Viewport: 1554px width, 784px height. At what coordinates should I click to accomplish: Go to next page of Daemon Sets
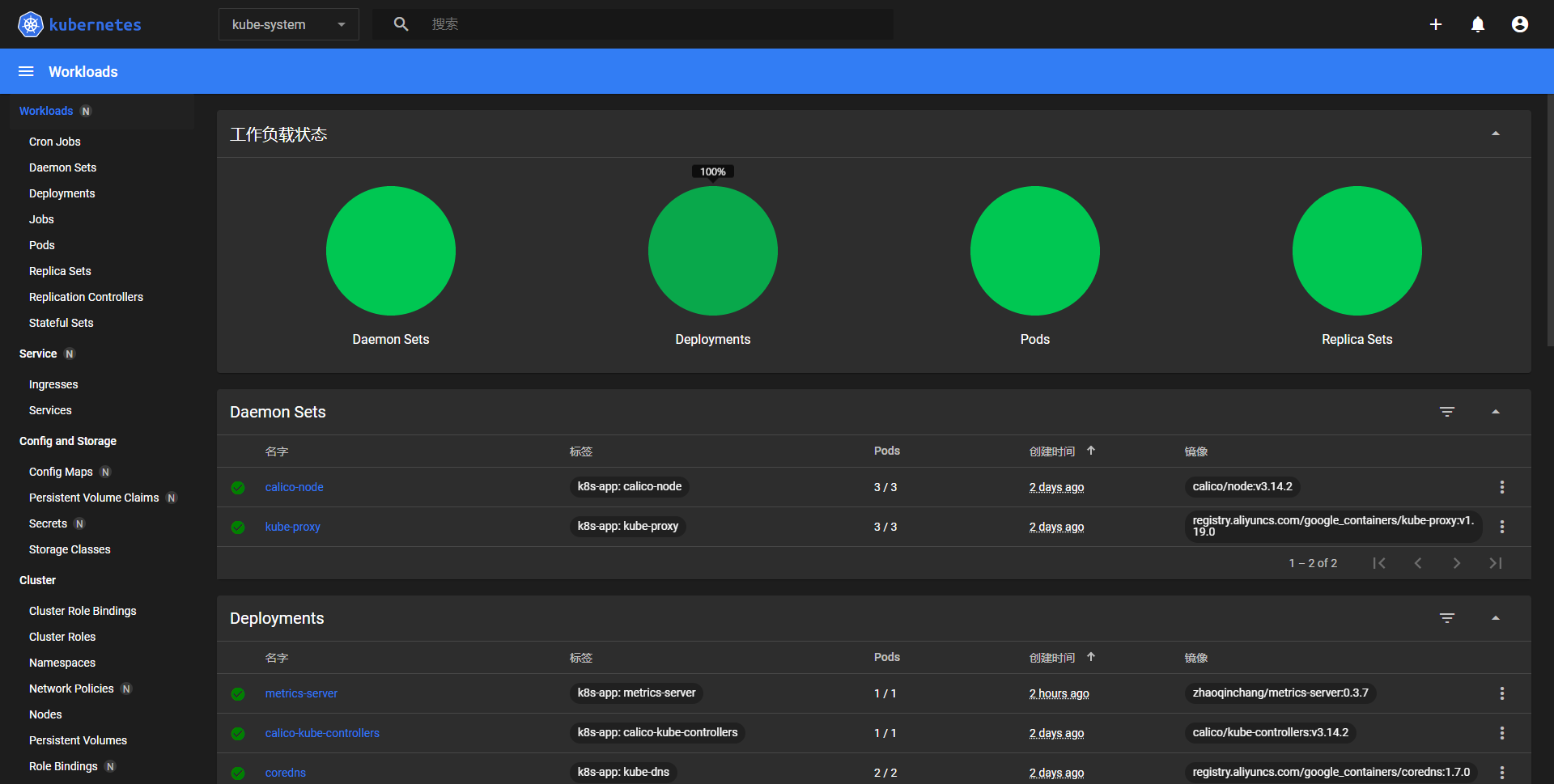click(x=1457, y=563)
